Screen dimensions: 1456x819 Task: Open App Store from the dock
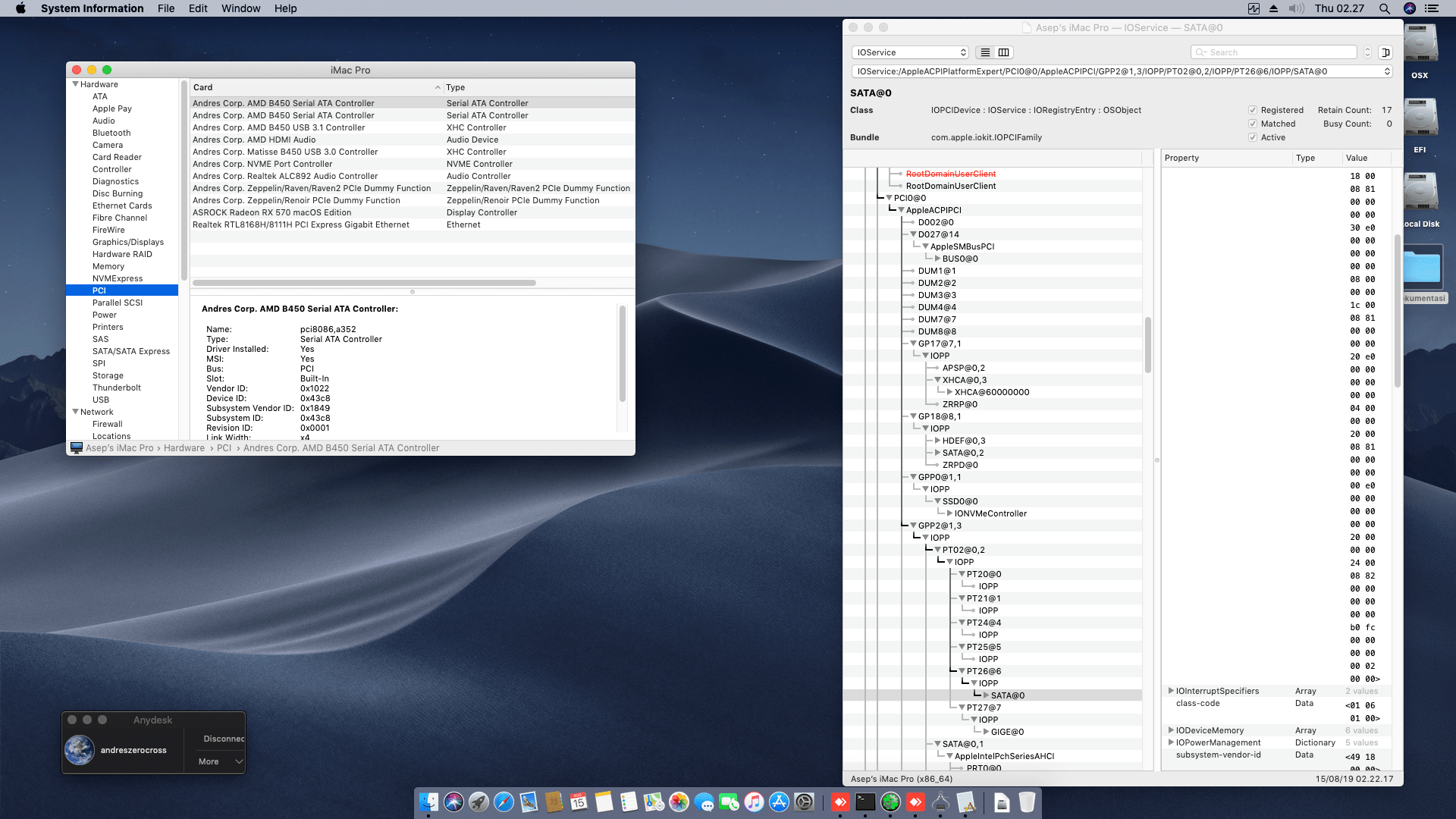click(779, 802)
